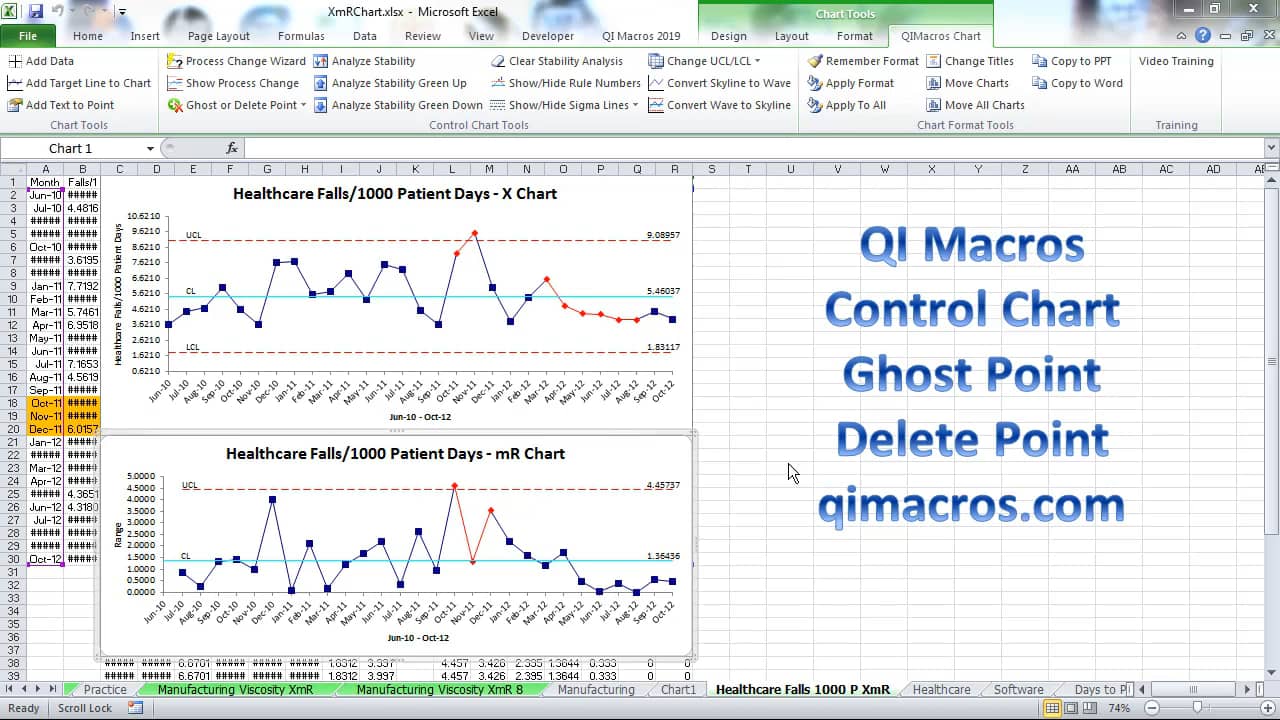This screenshot has height=720, width=1280.
Task: Click Show Process Change
Action: tap(233, 83)
